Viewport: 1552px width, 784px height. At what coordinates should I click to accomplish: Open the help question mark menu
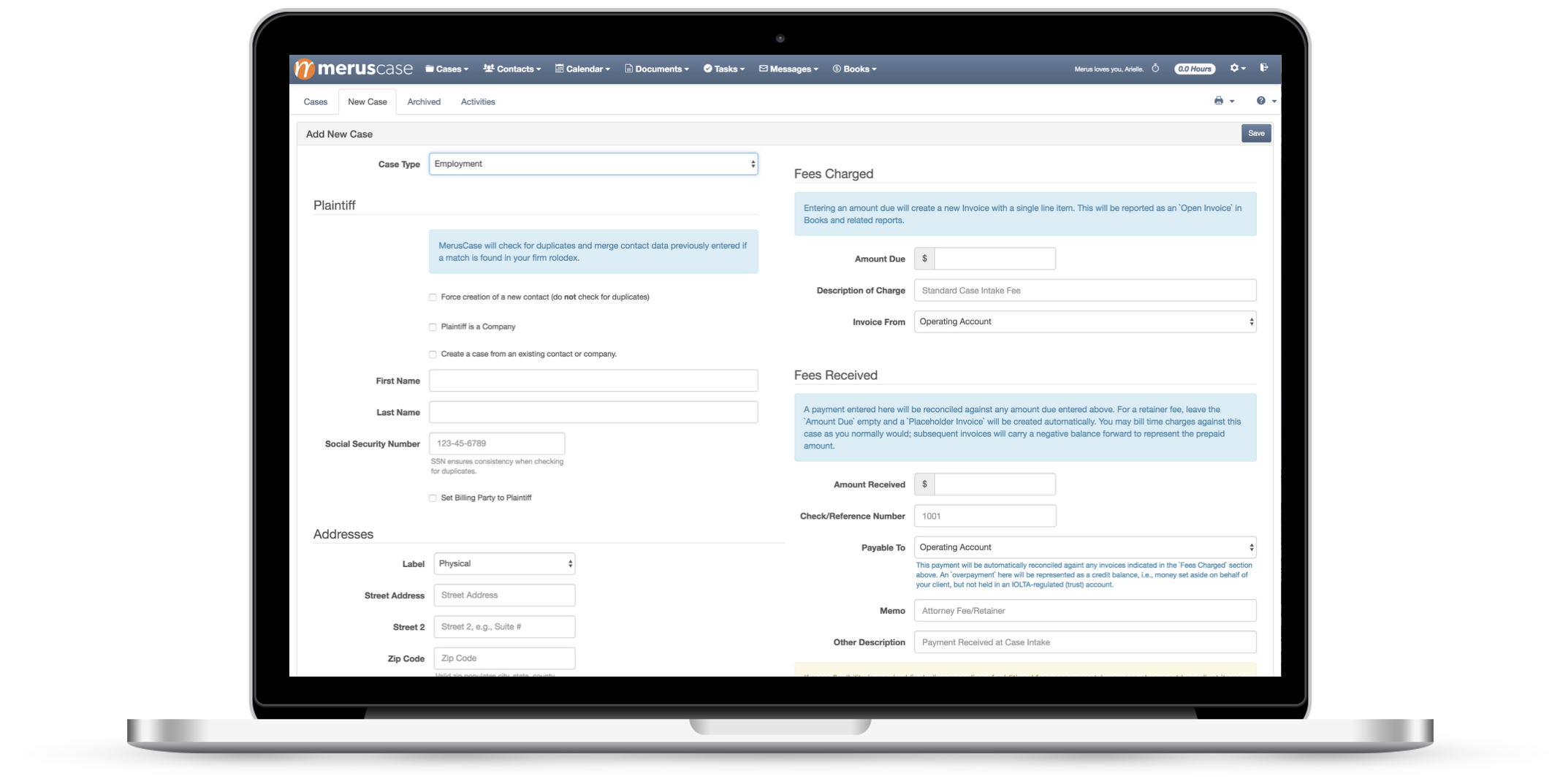point(1266,101)
